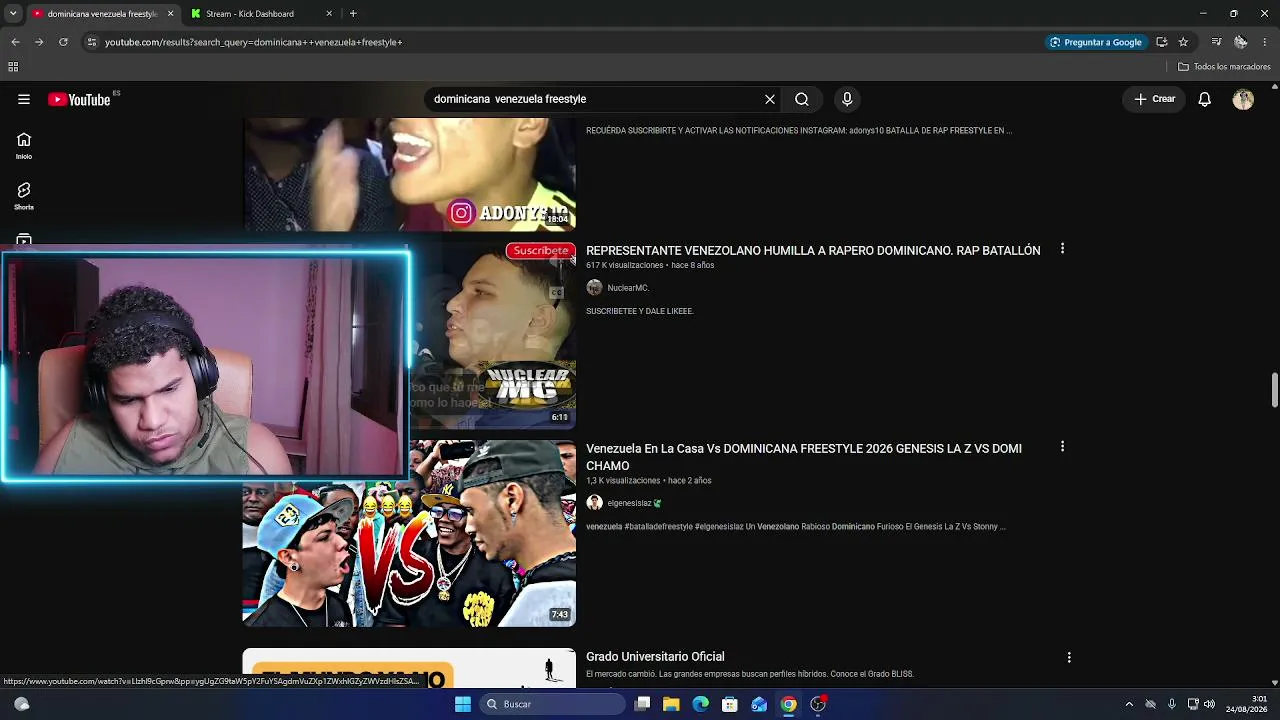
Task: Open Inicio in the YouTube sidebar
Action: [24, 146]
